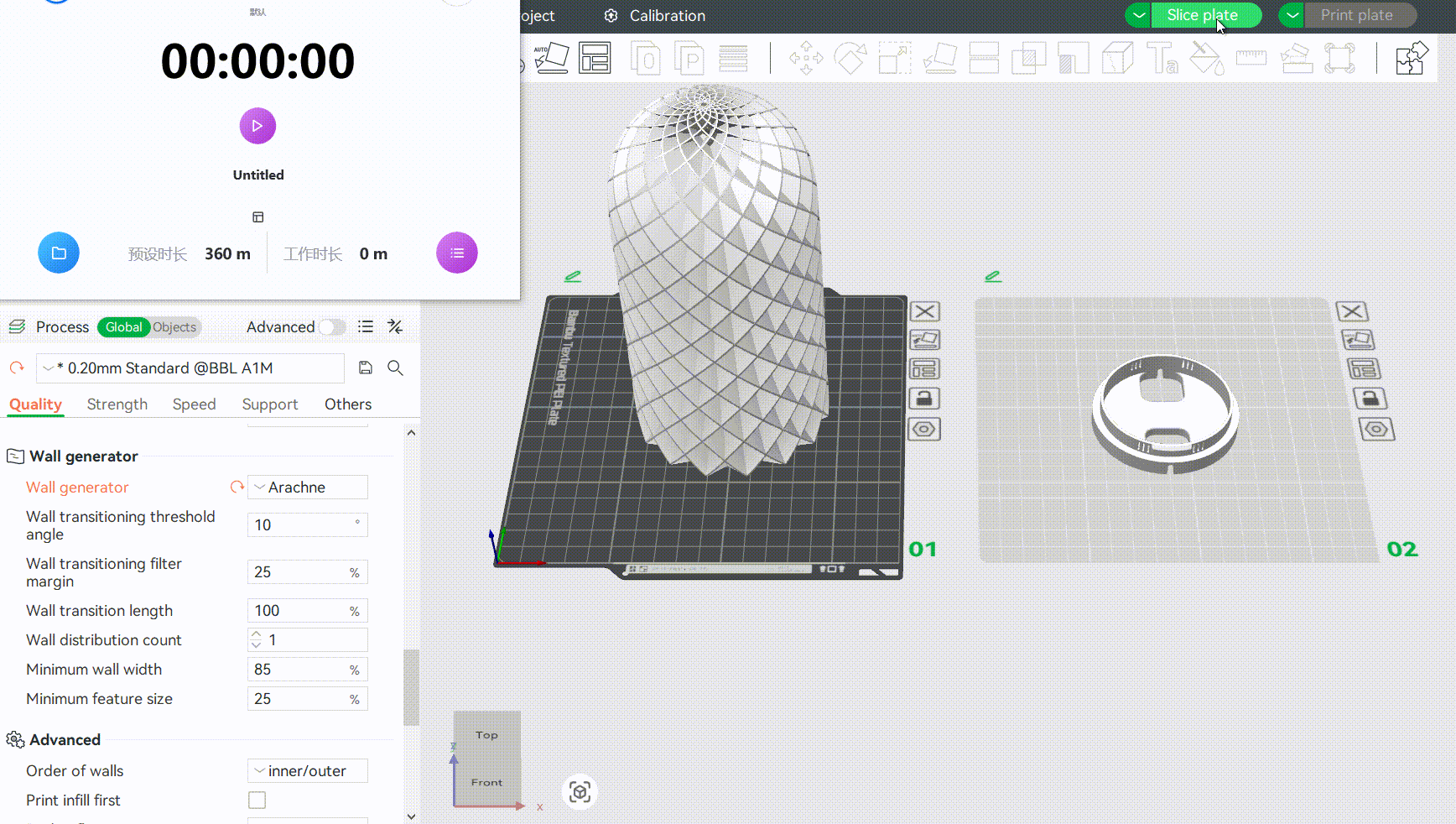Reset the modified process preset
Image resolution: width=1456 pixels, height=824 pixels.
(x=17, y=368)
